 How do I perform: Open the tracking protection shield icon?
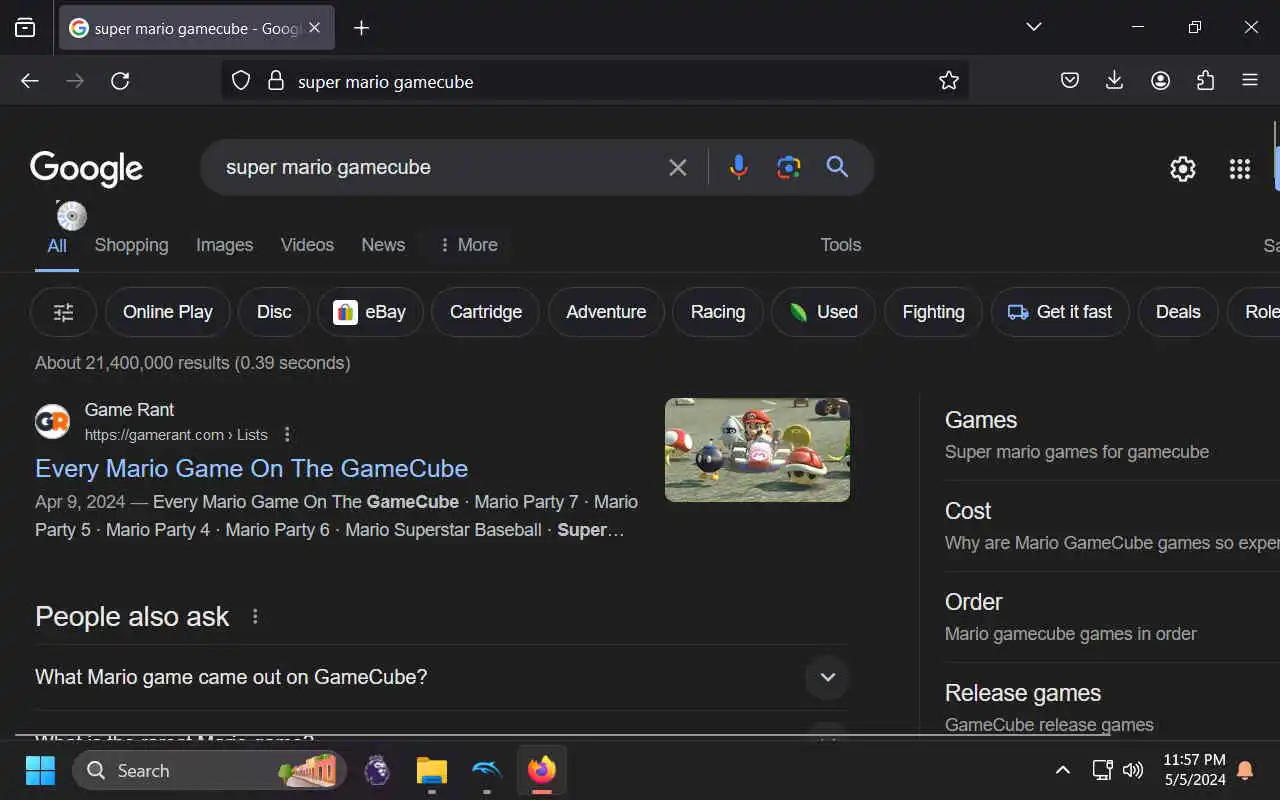[241, 81]
